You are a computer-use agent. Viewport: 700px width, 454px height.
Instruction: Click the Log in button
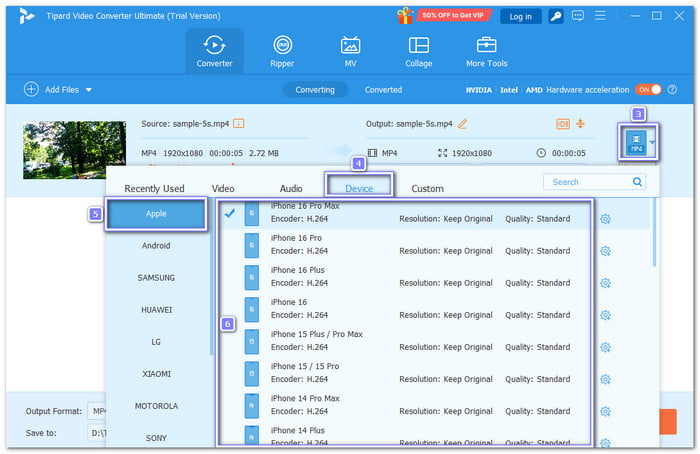click(x=521, y=16)
